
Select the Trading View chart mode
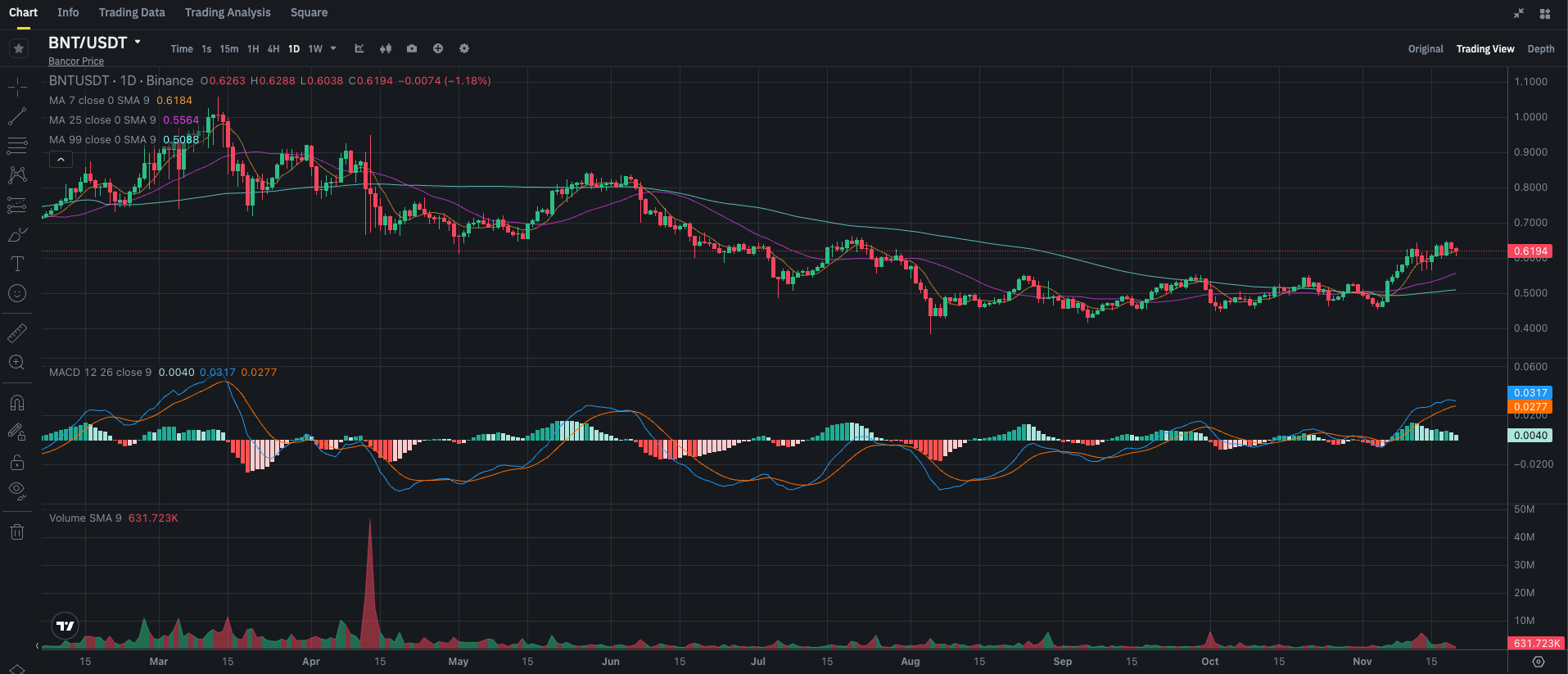pyautogui.click(x=1485, y=49)
